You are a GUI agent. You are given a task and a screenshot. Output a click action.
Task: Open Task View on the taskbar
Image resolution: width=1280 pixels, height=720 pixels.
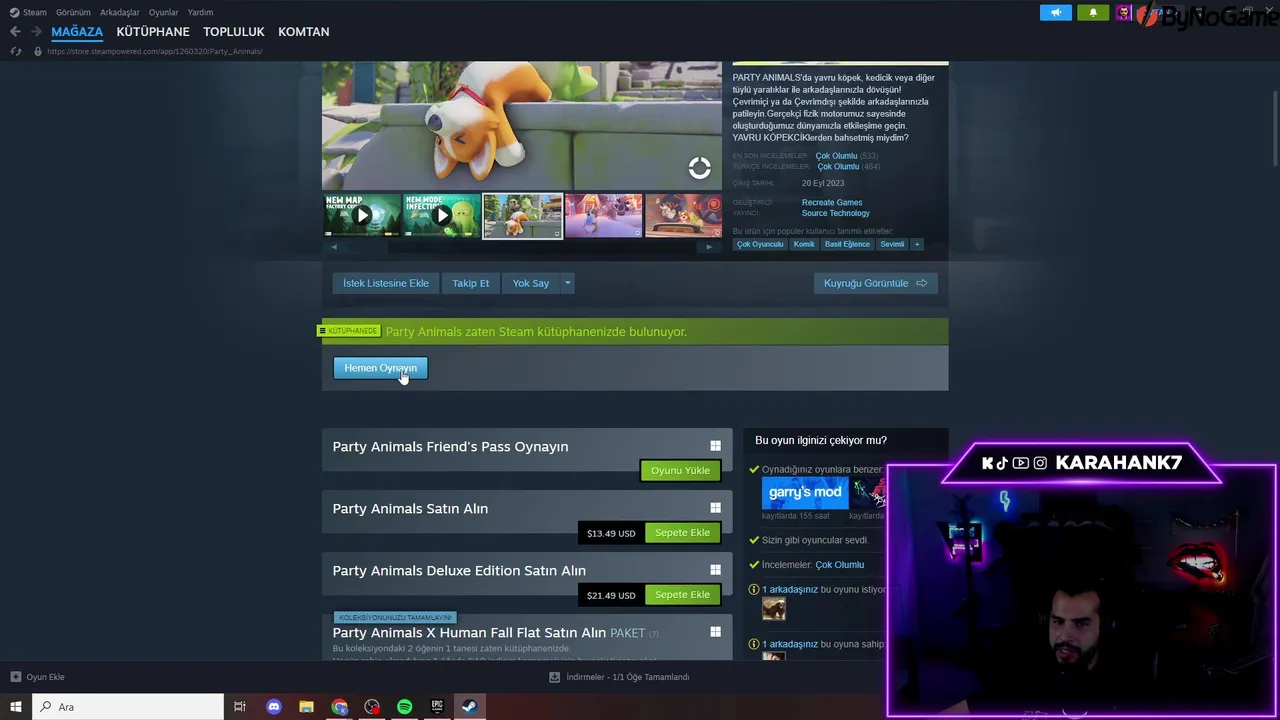click(240, 707)
